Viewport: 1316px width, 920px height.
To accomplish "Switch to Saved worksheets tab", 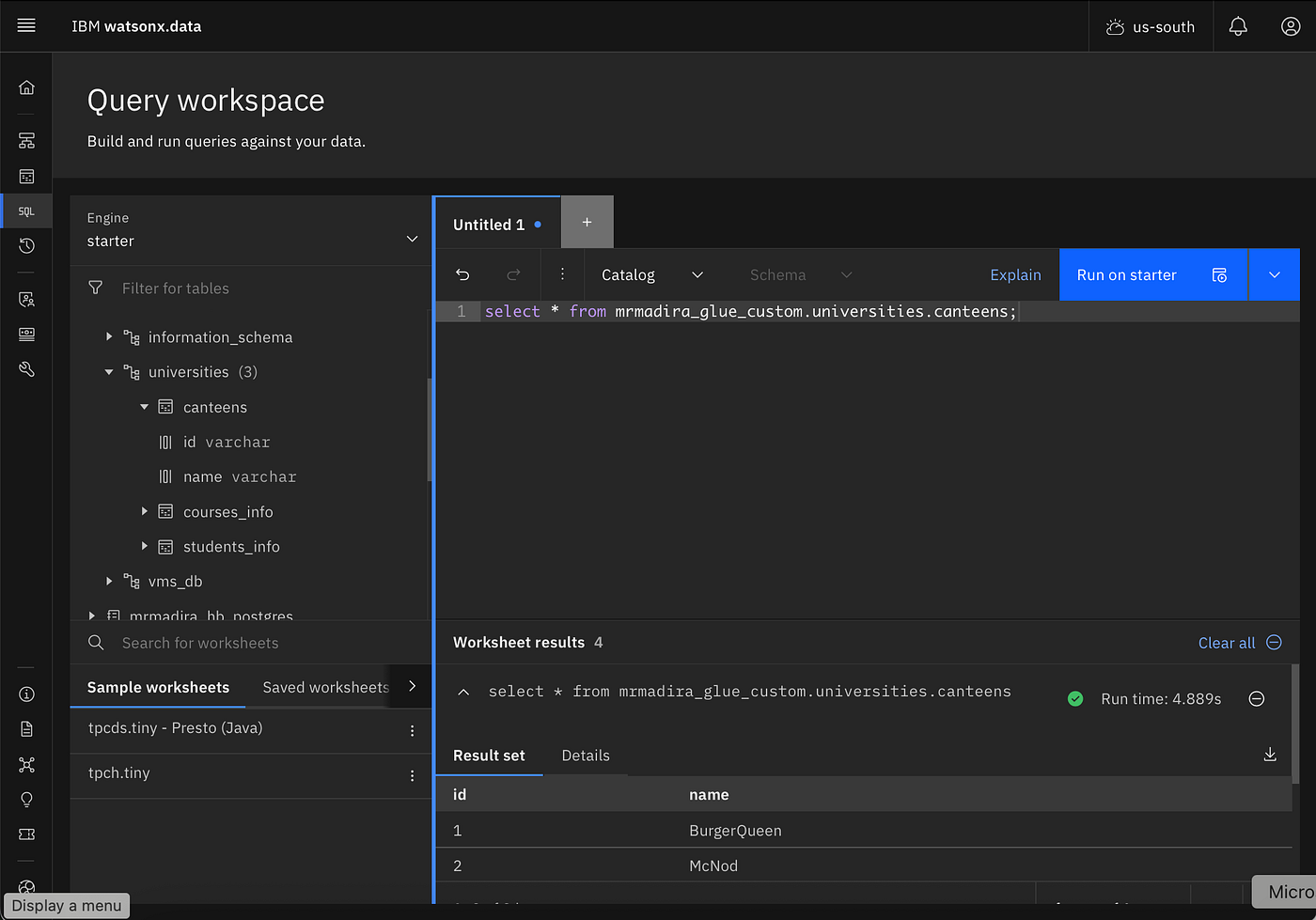I will [x=325, y=687].
